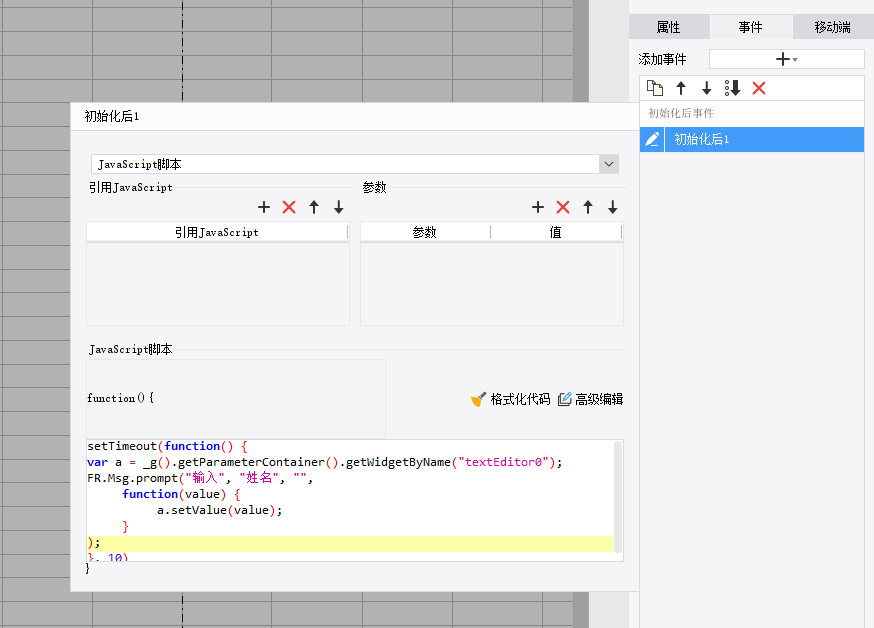Remove the selected 引用JavaScript entry
The height and width of the screenshot is (628, 874).
[289, 207]
